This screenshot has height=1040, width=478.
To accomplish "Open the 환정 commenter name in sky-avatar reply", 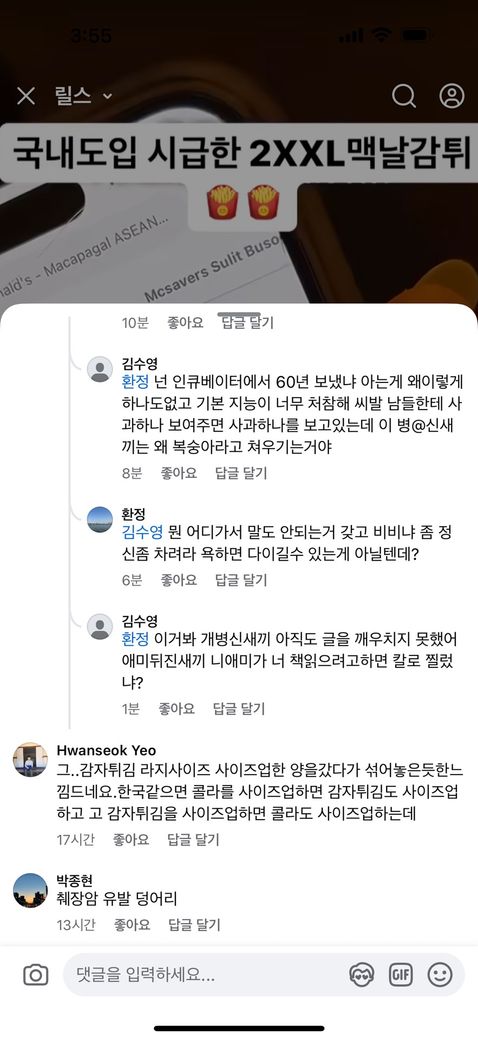I will click(133, 514).
